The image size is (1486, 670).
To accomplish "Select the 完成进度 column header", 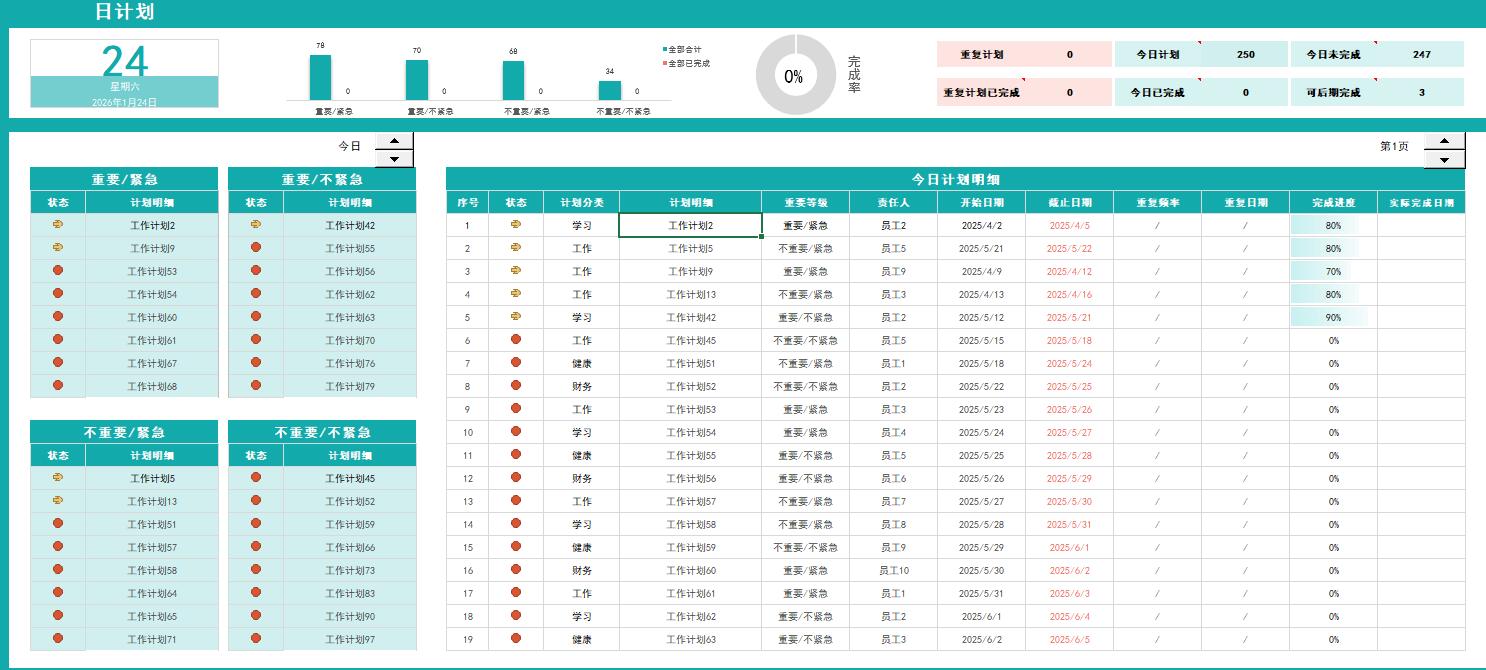I will 1333,203.
